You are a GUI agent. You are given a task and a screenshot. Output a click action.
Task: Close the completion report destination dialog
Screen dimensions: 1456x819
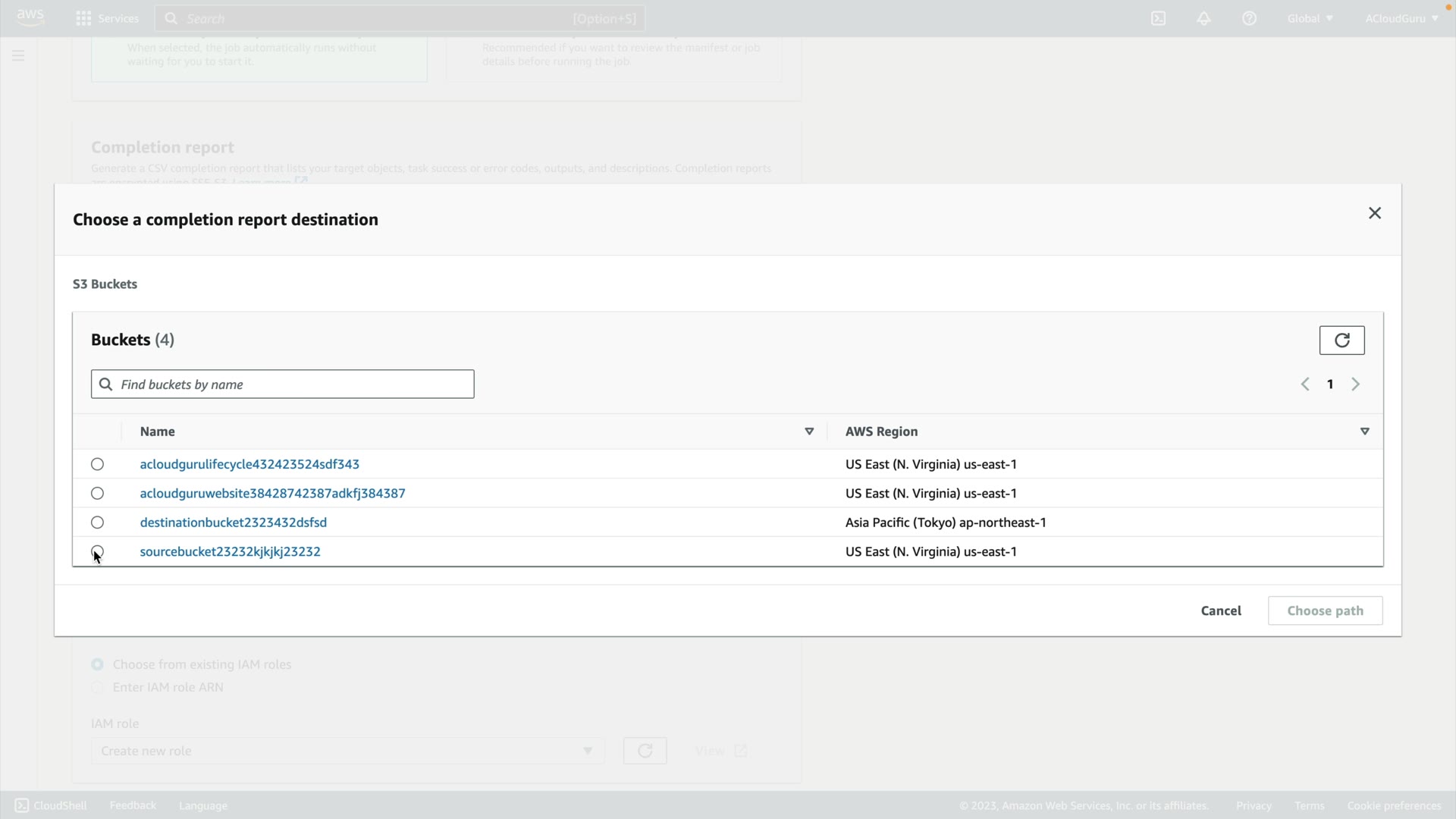click(x=1374, y=213)
